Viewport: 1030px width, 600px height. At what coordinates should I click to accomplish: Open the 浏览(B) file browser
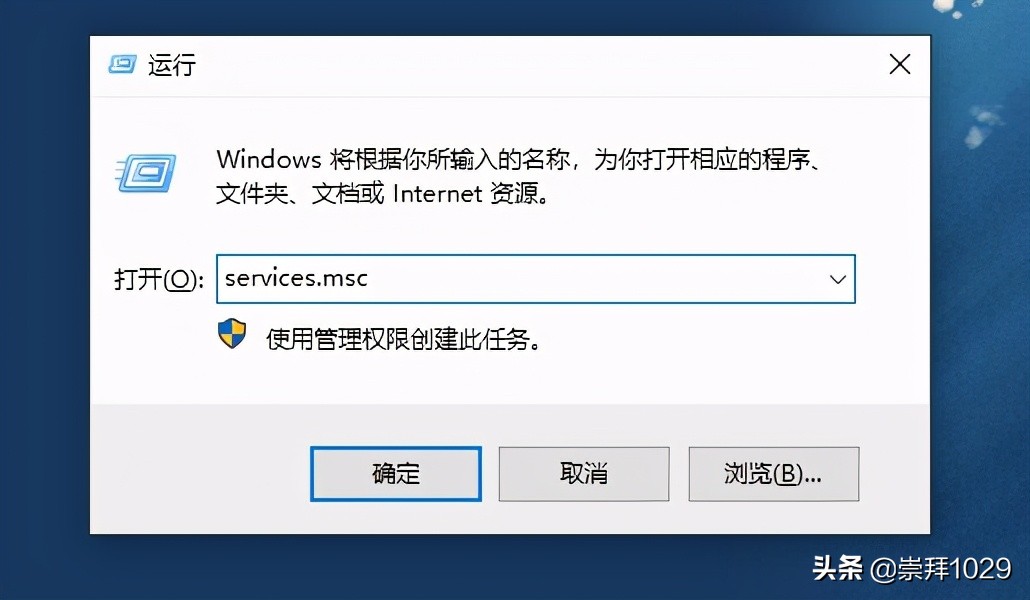[773, 473]
